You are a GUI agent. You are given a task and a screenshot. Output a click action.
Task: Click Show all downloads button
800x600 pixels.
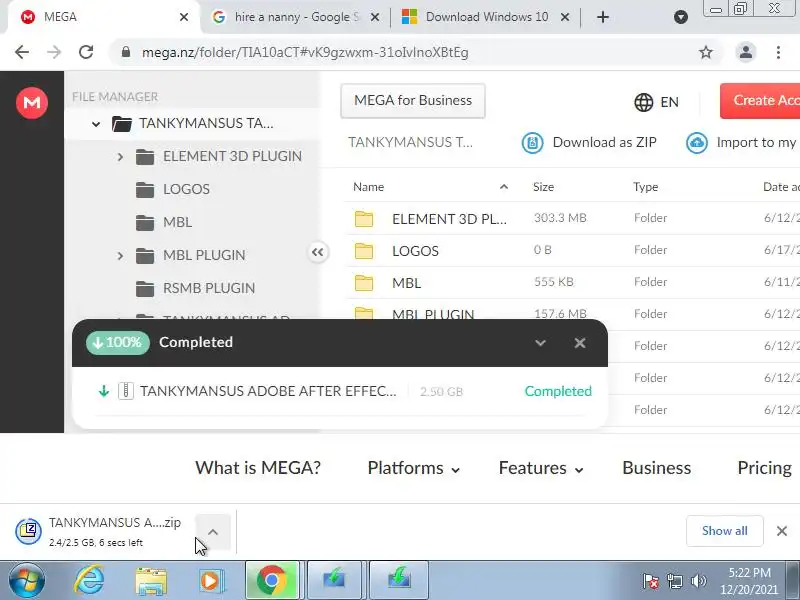(724, 531)
